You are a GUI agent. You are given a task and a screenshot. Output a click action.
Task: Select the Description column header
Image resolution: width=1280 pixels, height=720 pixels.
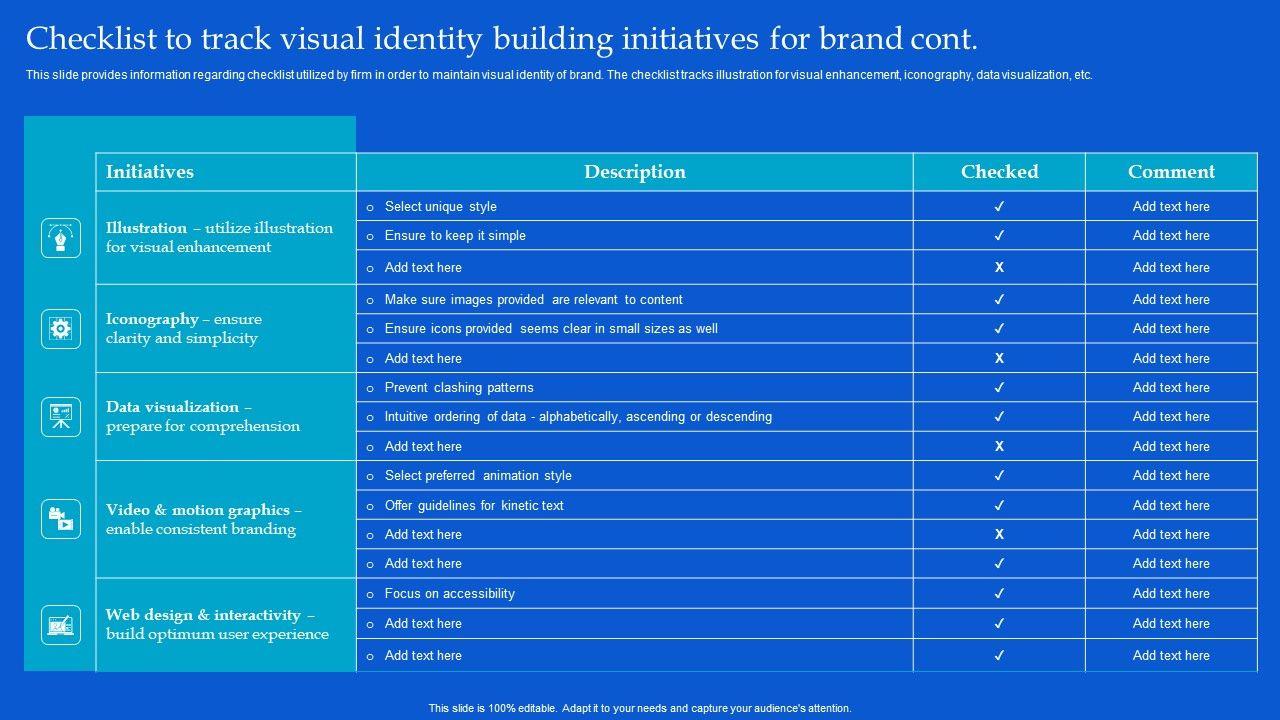pyautogui.click(x=635, y=172)
